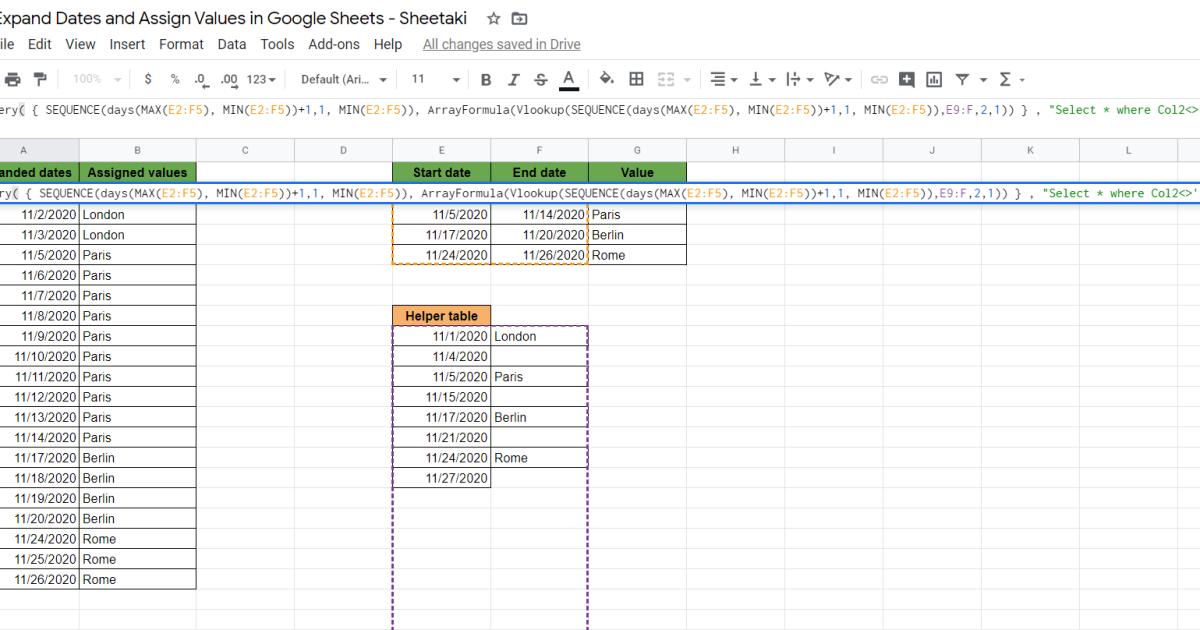Image resolution: width=1200 pixels, height=630 pixels.
Task: Open the Fill color tool
Action: (x=605, y=78)
